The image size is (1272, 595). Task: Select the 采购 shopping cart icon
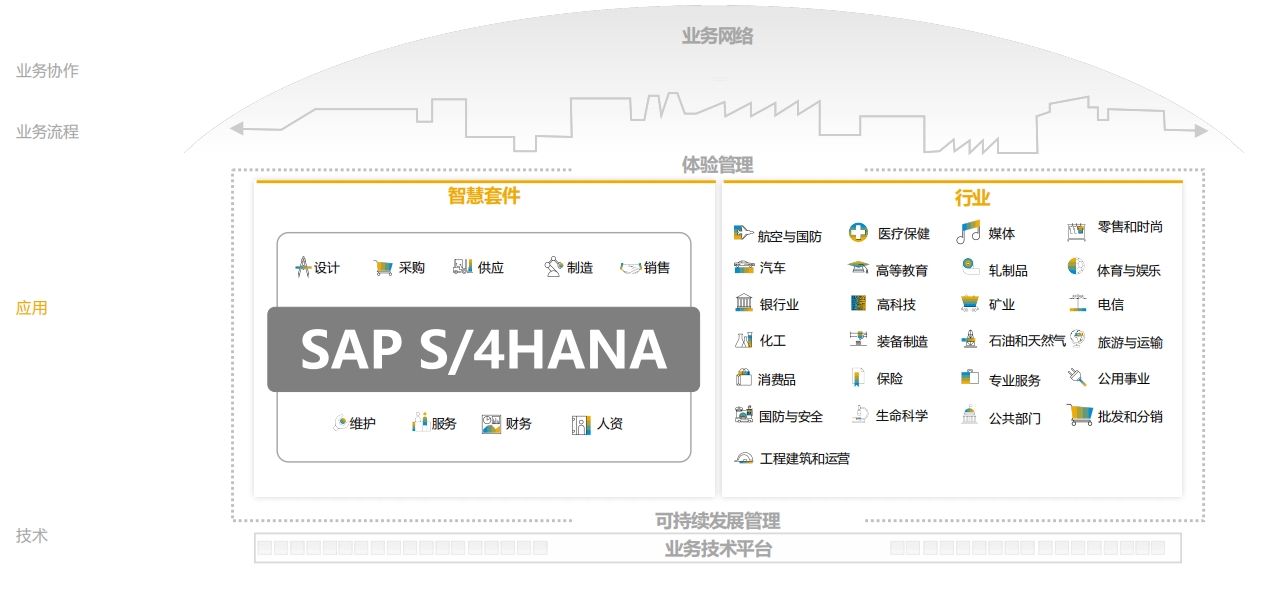click(383, 267)
